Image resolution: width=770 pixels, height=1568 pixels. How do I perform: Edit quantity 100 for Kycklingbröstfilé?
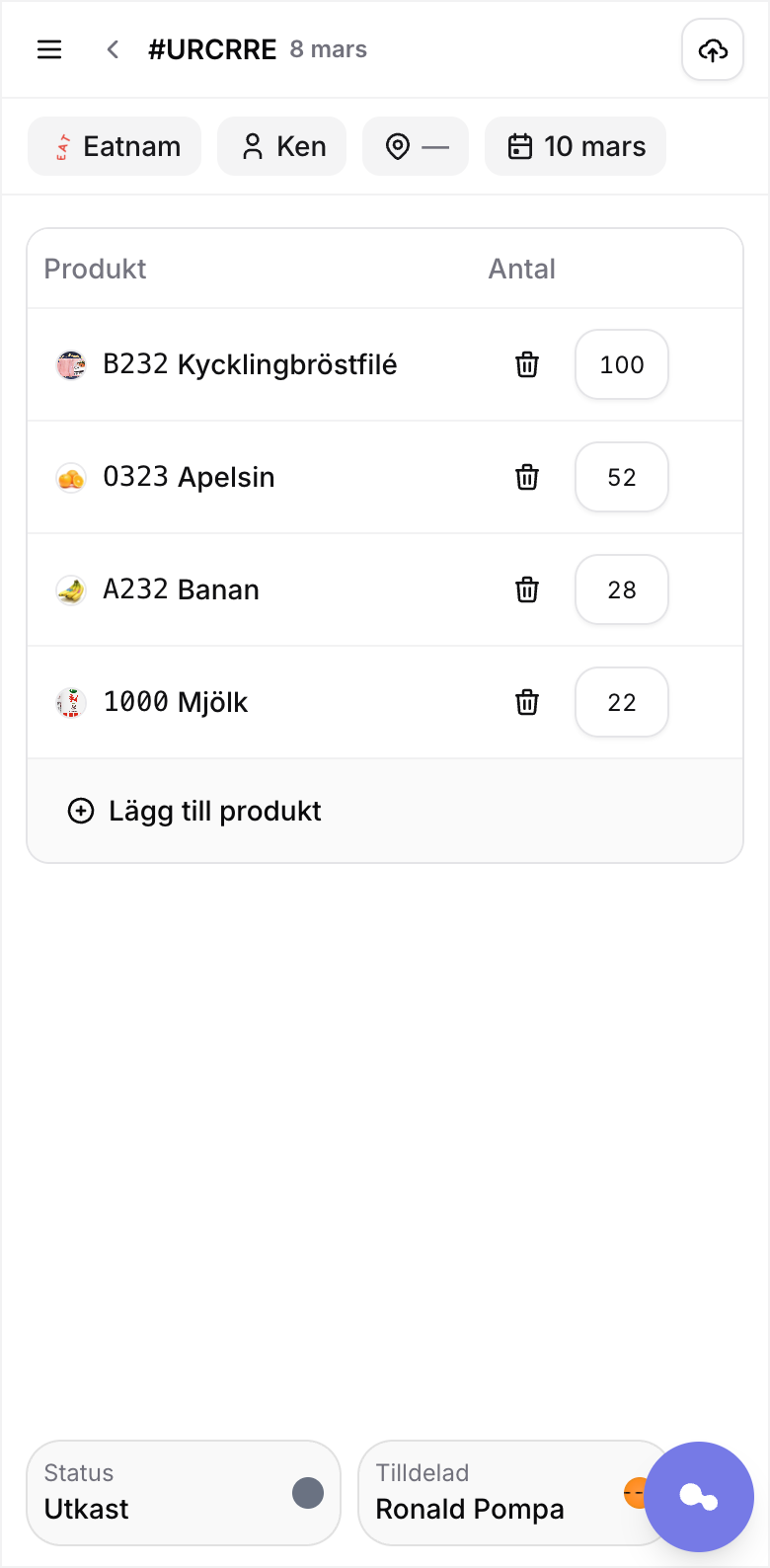click(622, 364)
